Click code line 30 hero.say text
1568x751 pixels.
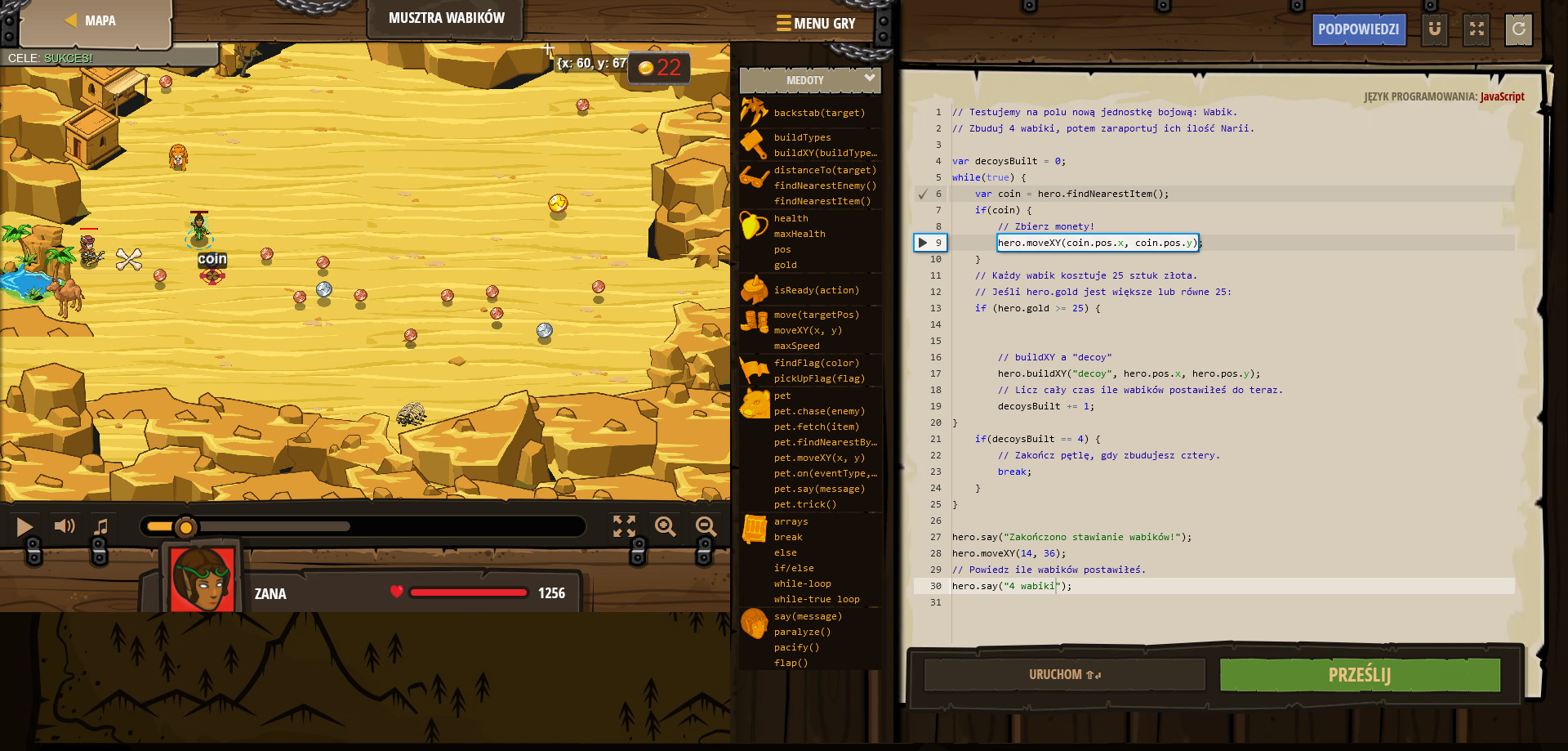pos(1011,586)
